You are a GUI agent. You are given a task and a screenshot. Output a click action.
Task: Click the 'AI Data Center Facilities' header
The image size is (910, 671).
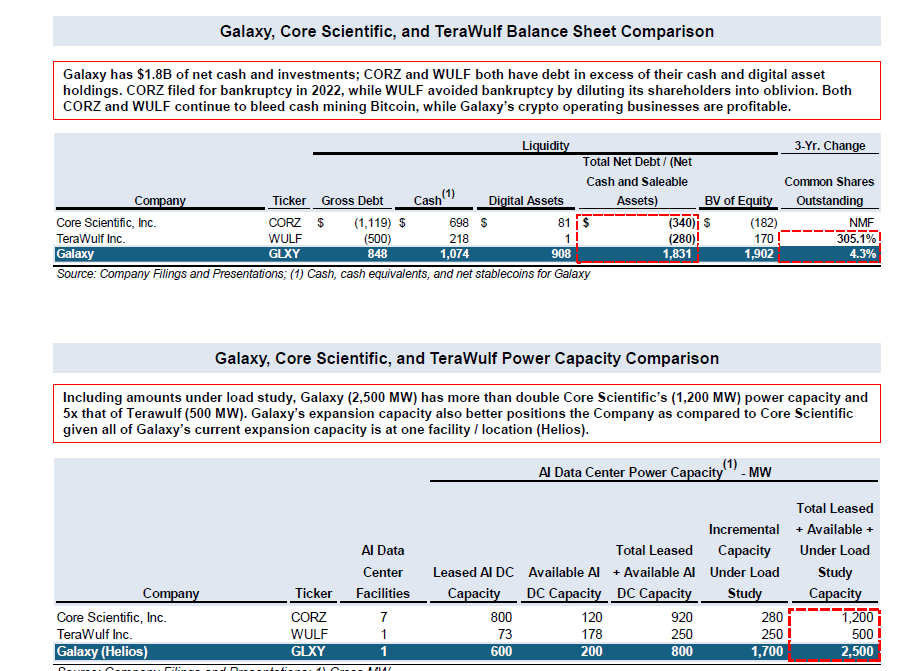382,572
